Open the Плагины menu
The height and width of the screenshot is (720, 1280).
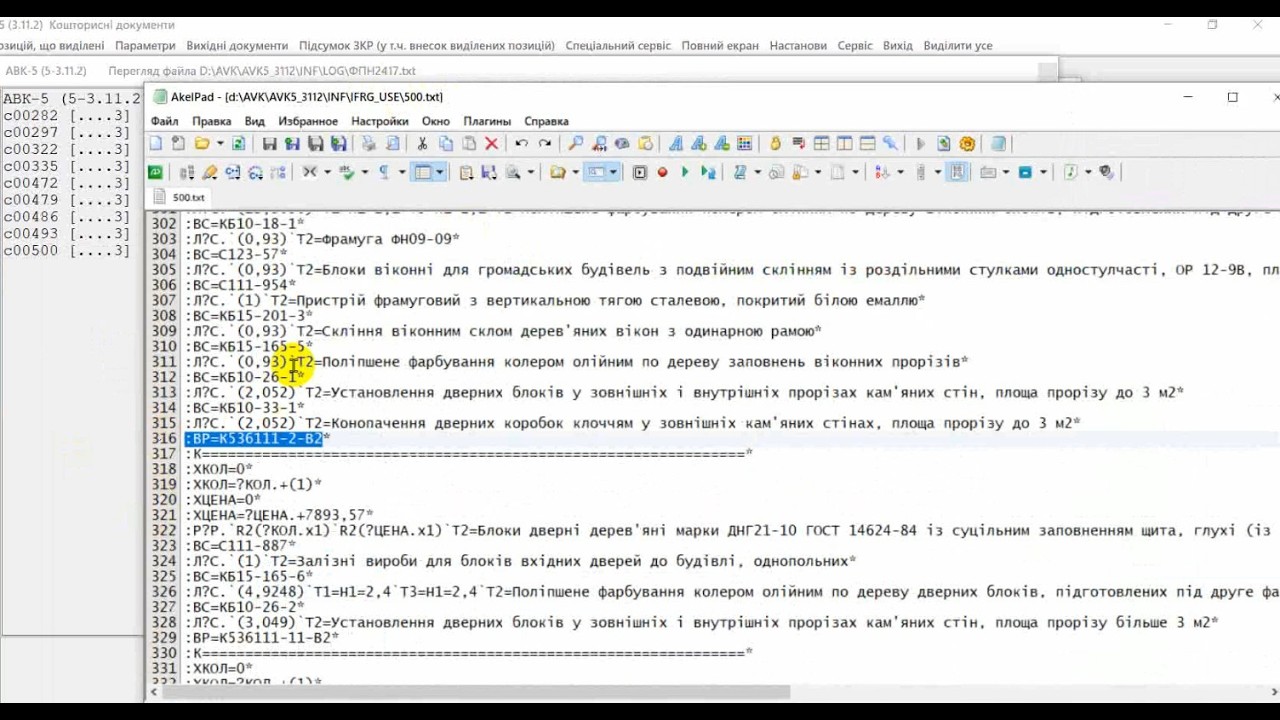[487, 121]
